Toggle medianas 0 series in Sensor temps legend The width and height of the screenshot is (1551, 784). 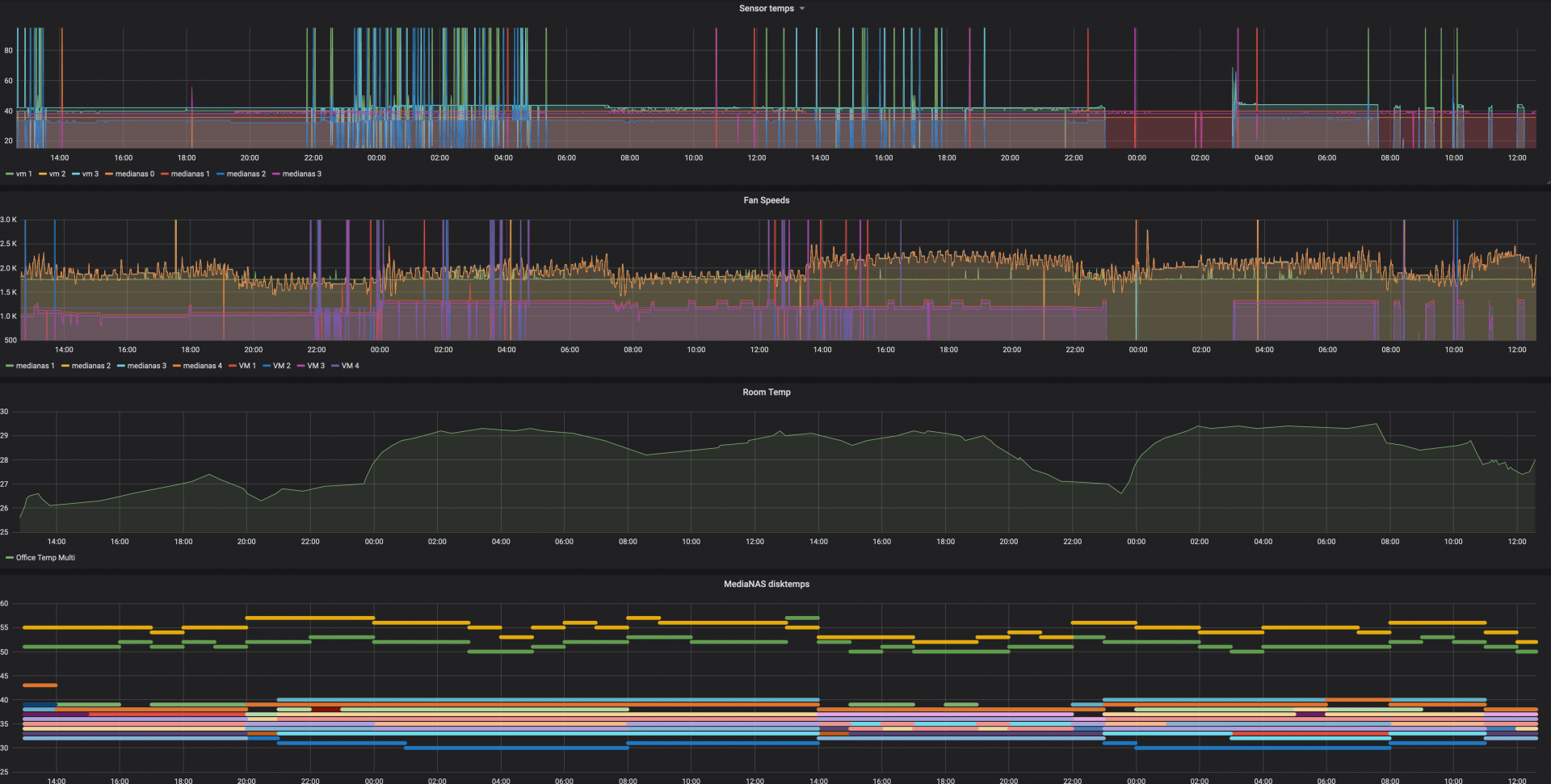(134, 174)
